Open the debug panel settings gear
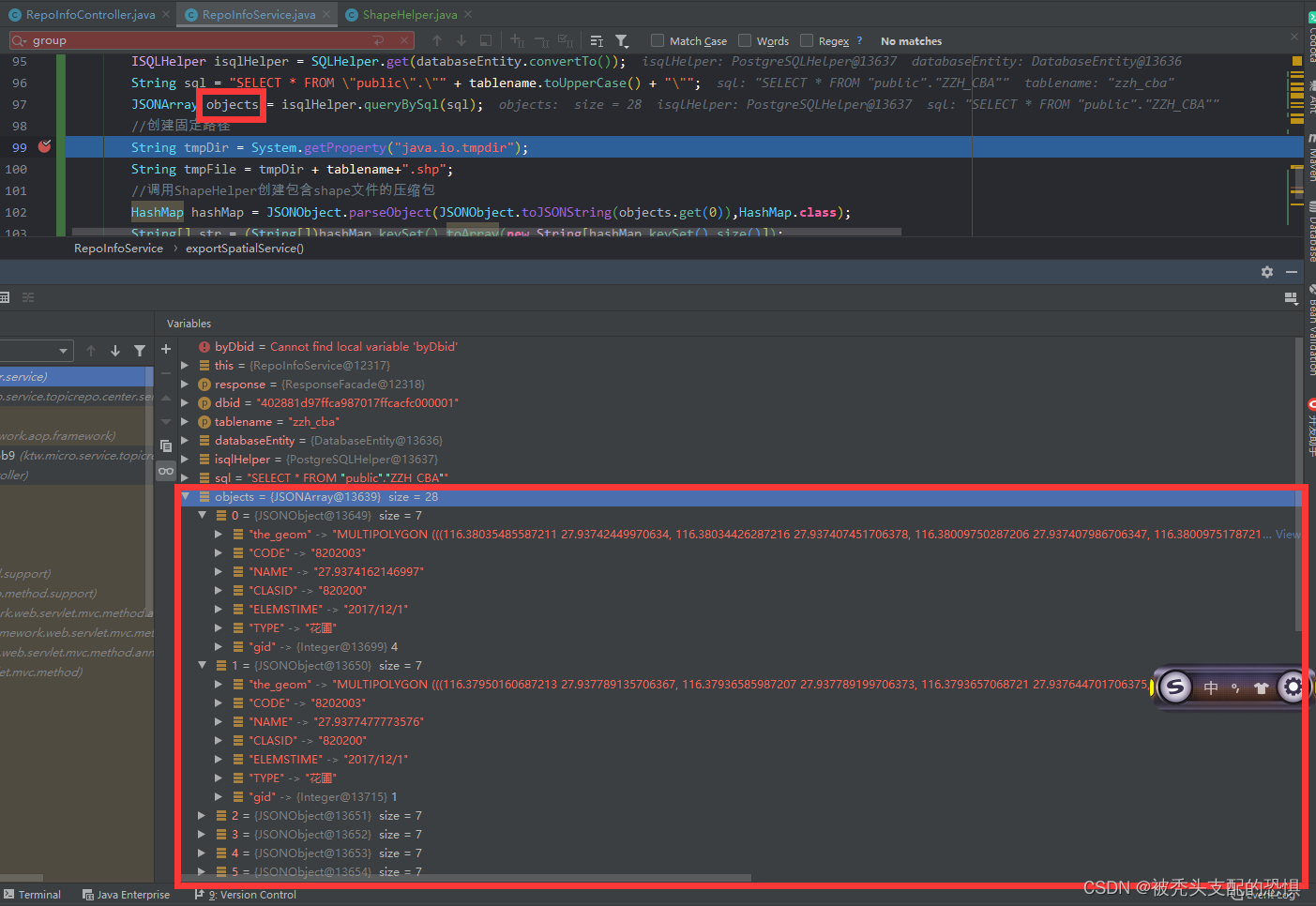Screen dimensions: 1316x906 [1267, 272]
